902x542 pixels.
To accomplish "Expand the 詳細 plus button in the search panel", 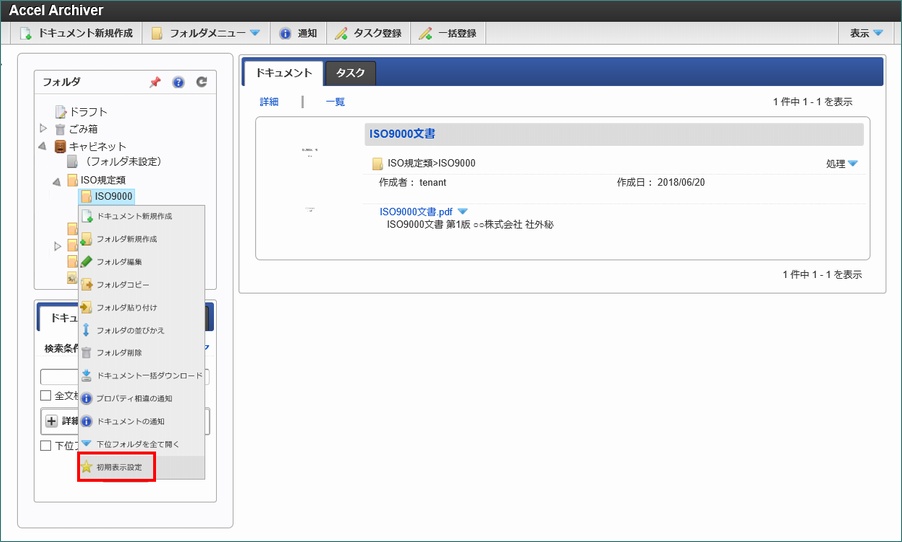I will (52, 421).
